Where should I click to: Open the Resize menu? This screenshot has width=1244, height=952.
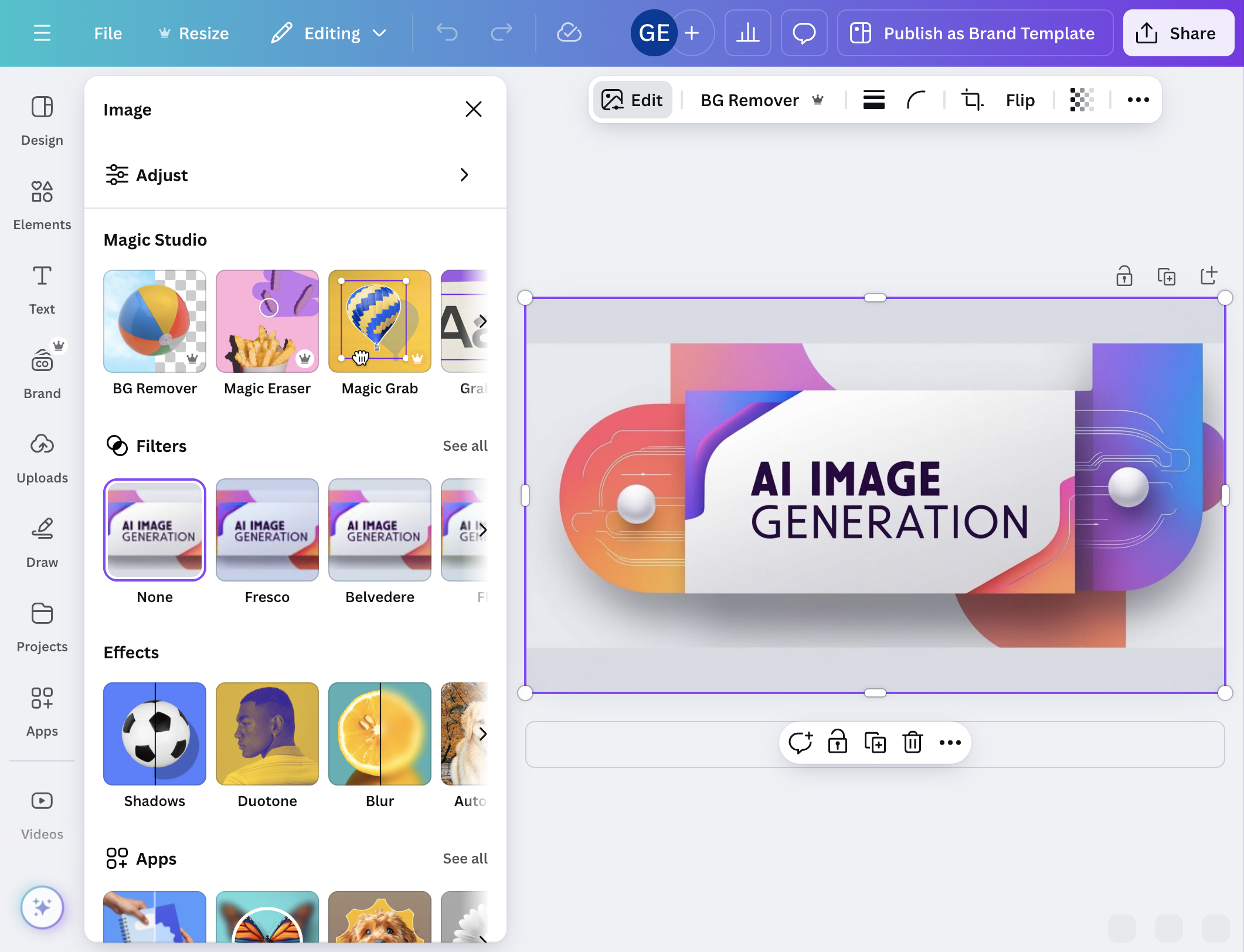(x=193, y=33)
